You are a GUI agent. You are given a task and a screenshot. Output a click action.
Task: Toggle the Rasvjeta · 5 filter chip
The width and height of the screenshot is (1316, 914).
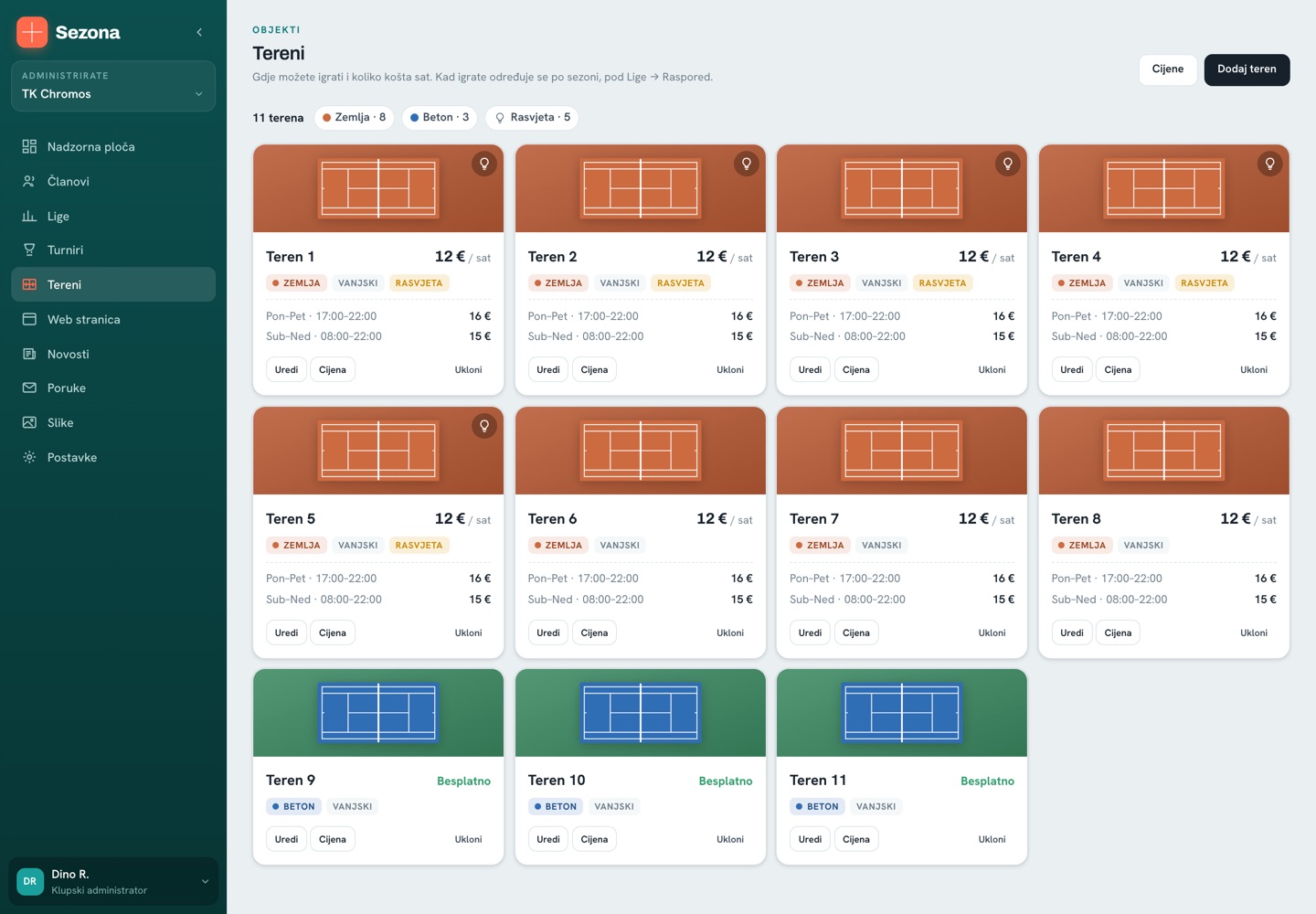pos(532,117)
